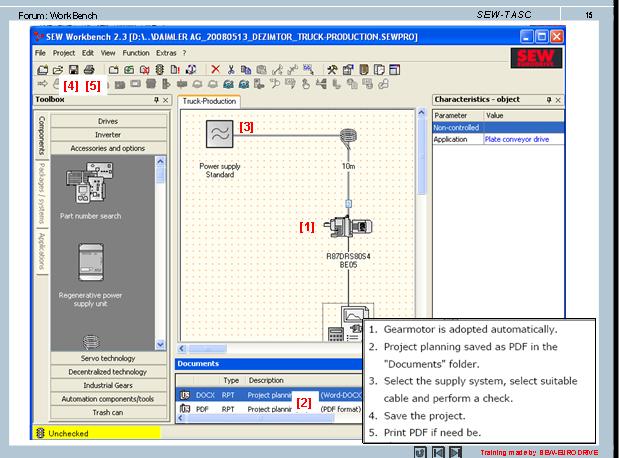Expand the Decentralized technology category

(108, 372)
